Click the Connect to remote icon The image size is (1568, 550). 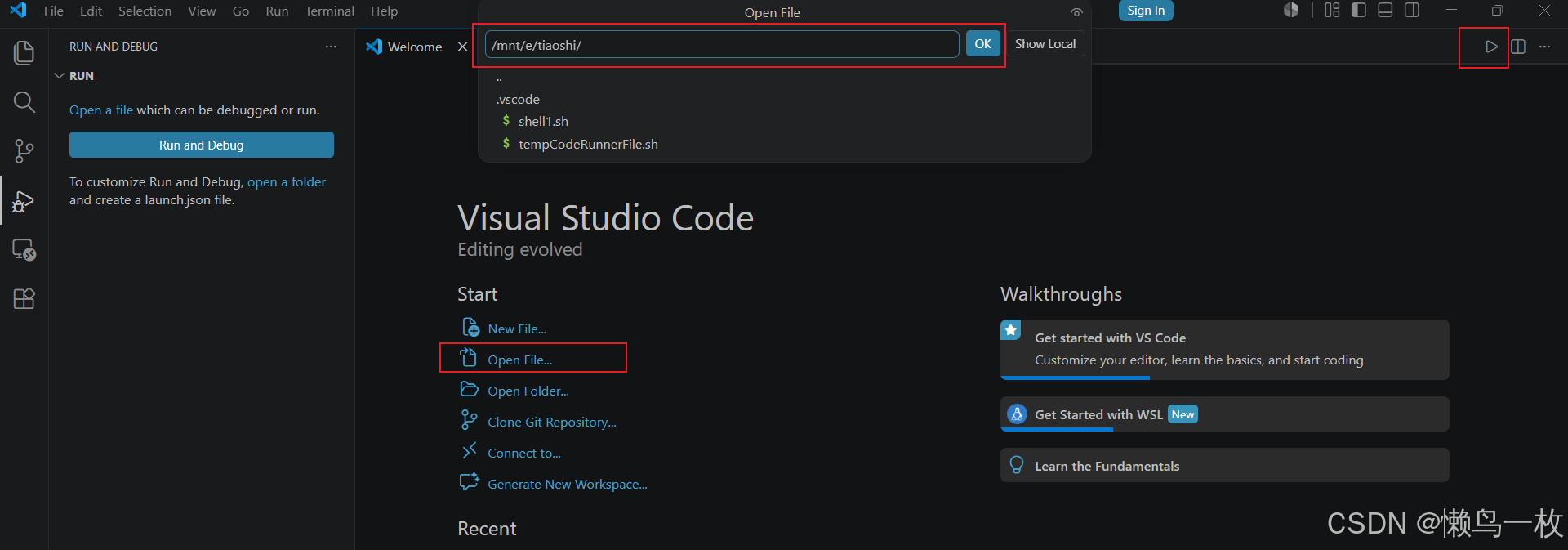pos(470,451)
